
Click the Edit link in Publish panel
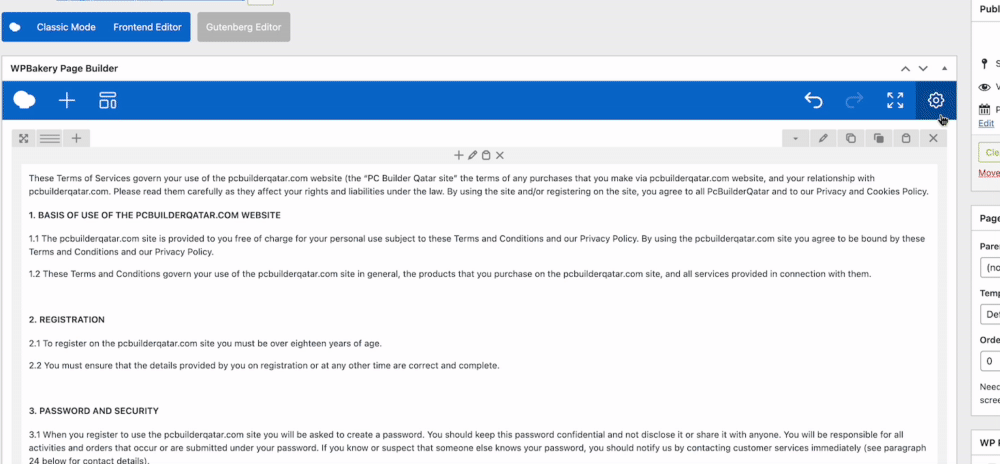click(x=986, y=123)
